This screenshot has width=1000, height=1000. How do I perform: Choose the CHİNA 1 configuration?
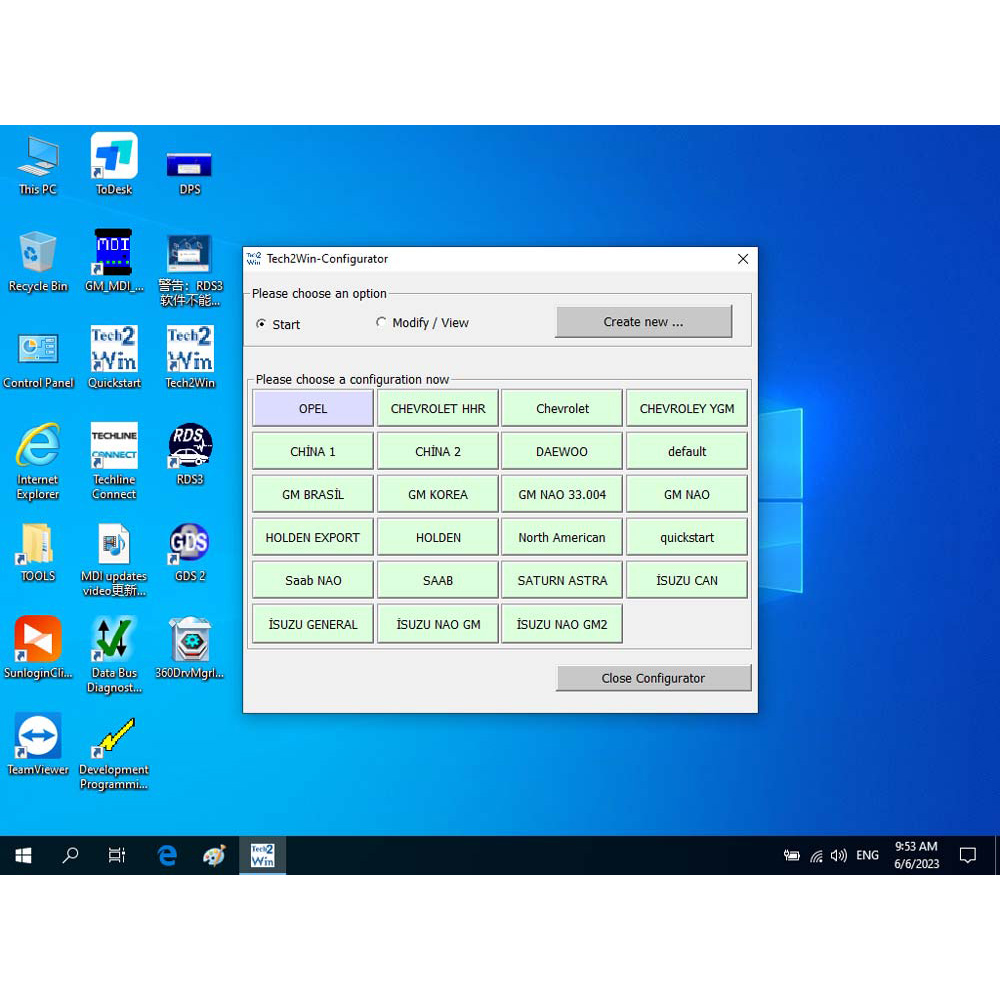coord(312,452)
